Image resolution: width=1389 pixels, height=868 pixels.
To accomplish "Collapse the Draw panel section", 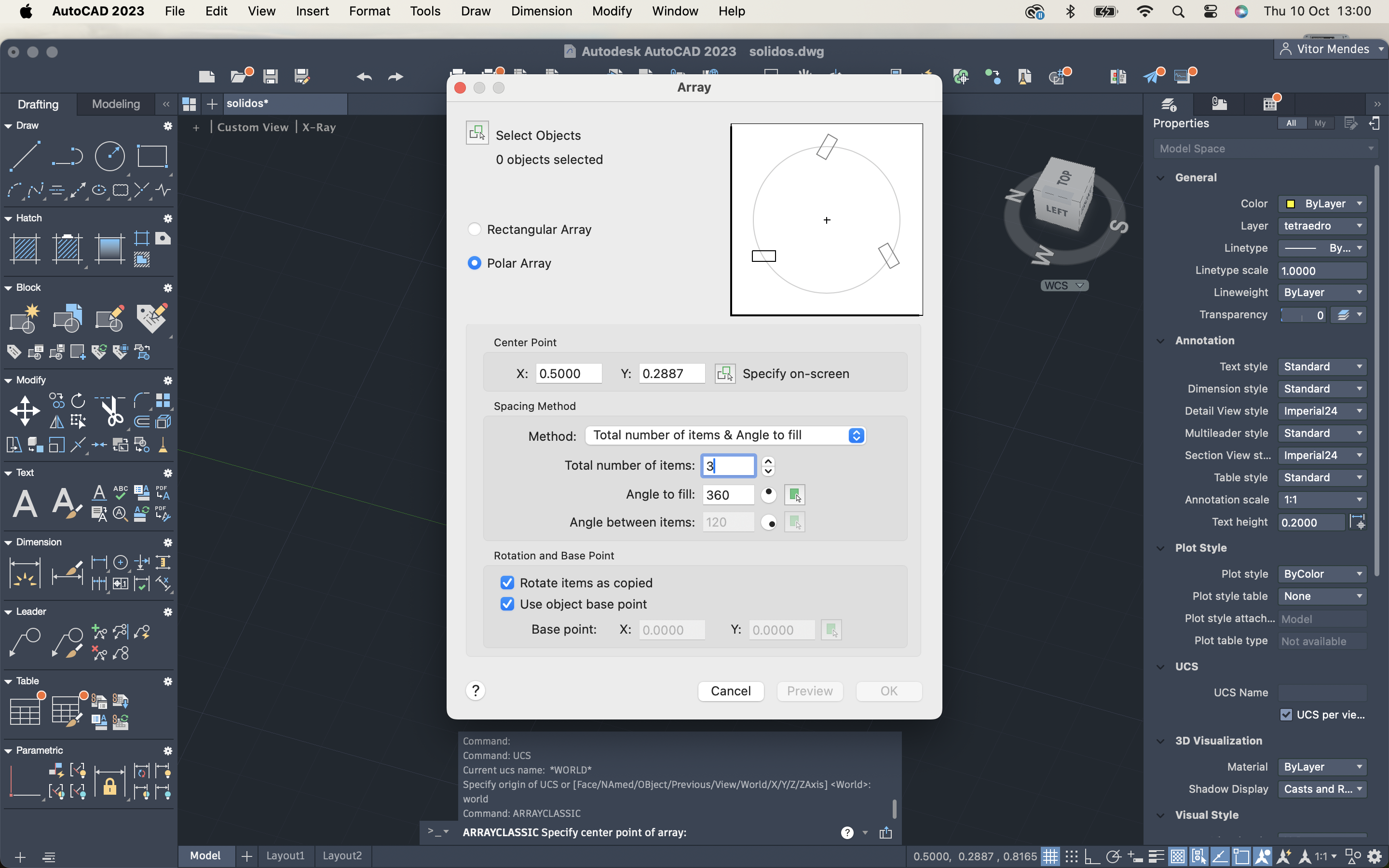I will coord(8,126).
